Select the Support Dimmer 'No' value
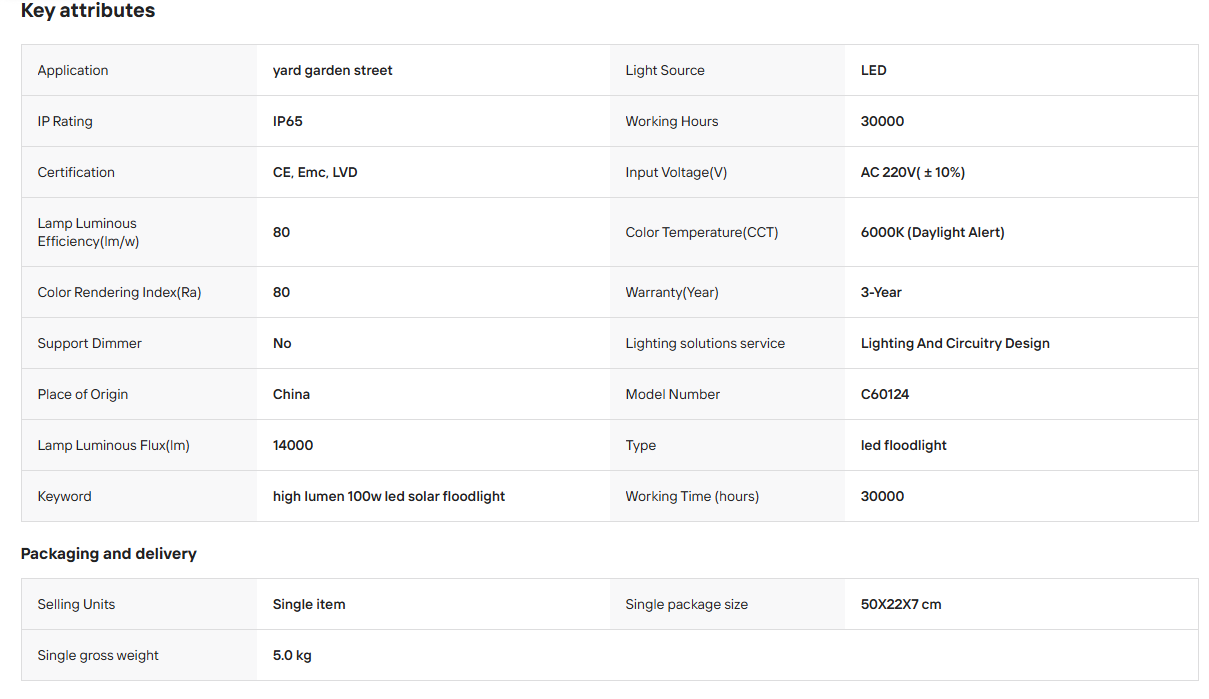Screen dimensions: 1209x699 [x=282, y=343]
